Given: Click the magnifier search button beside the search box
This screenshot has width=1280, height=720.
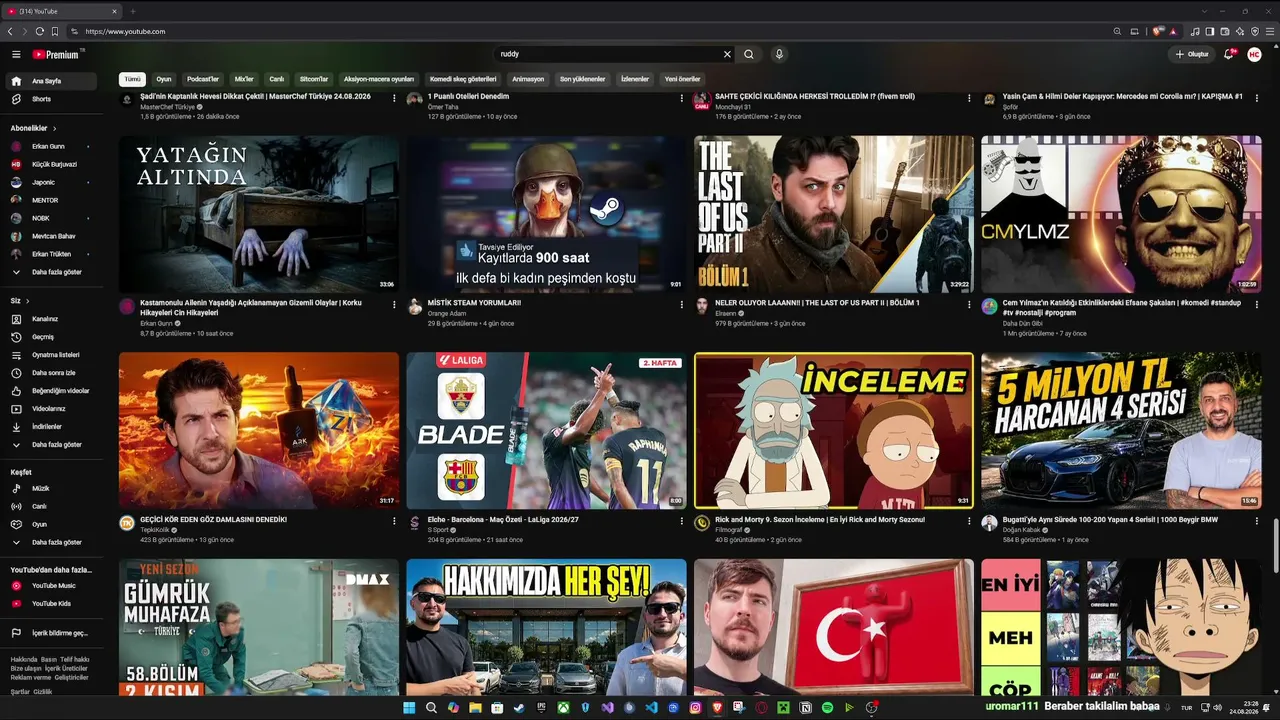Looking at the screenshot, I should point(749,54).
